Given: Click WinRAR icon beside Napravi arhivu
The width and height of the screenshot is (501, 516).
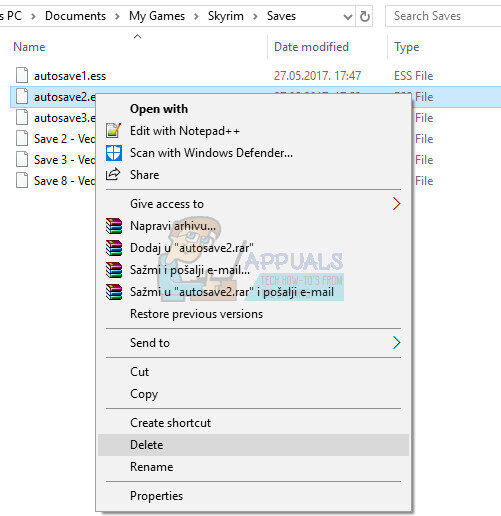Looking at the screenshot, I should (114, 226).
